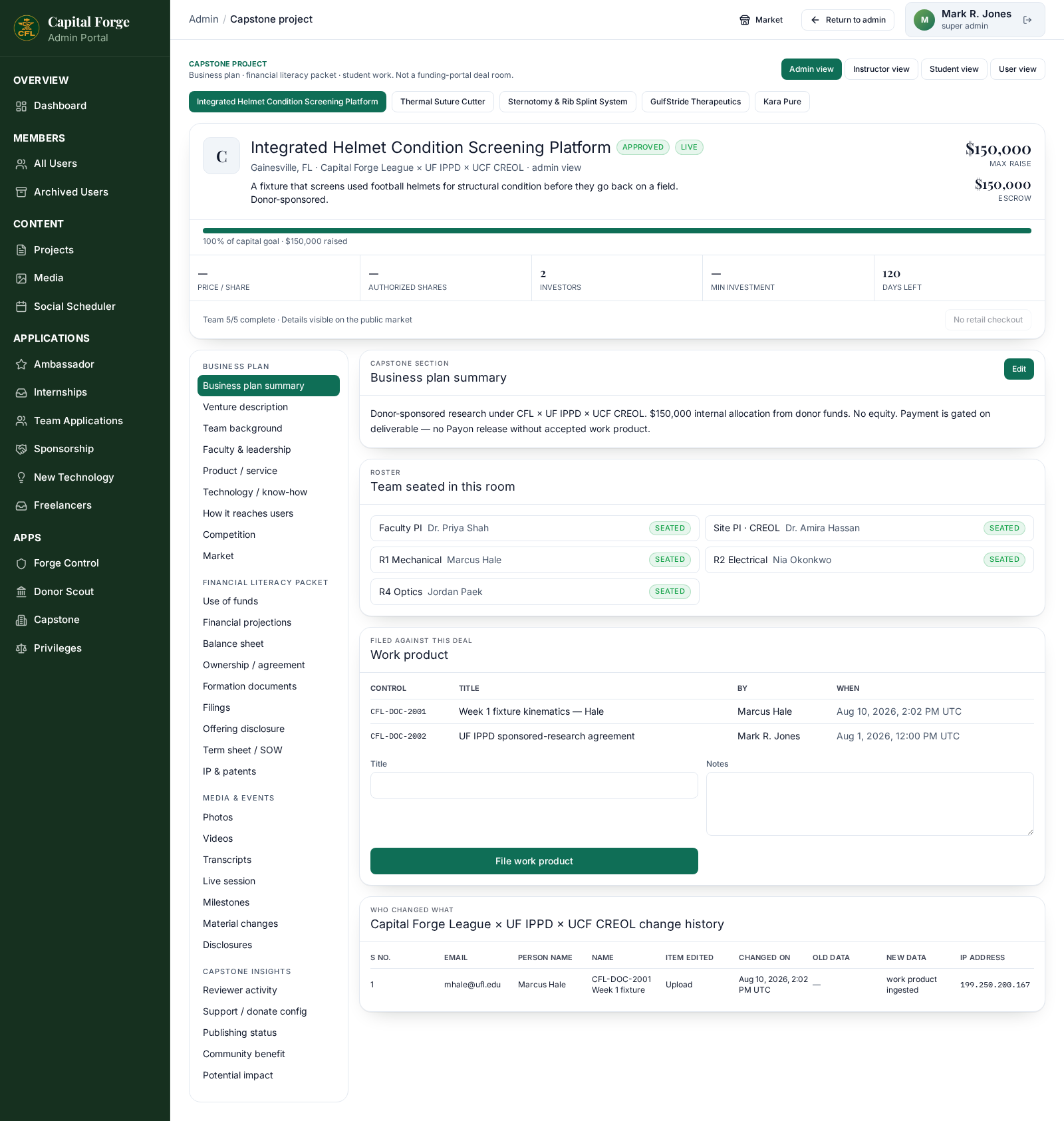Click the Capital Forge CFL logo
Viewport: 1064px width, 1121px height.
coord(27,28)
